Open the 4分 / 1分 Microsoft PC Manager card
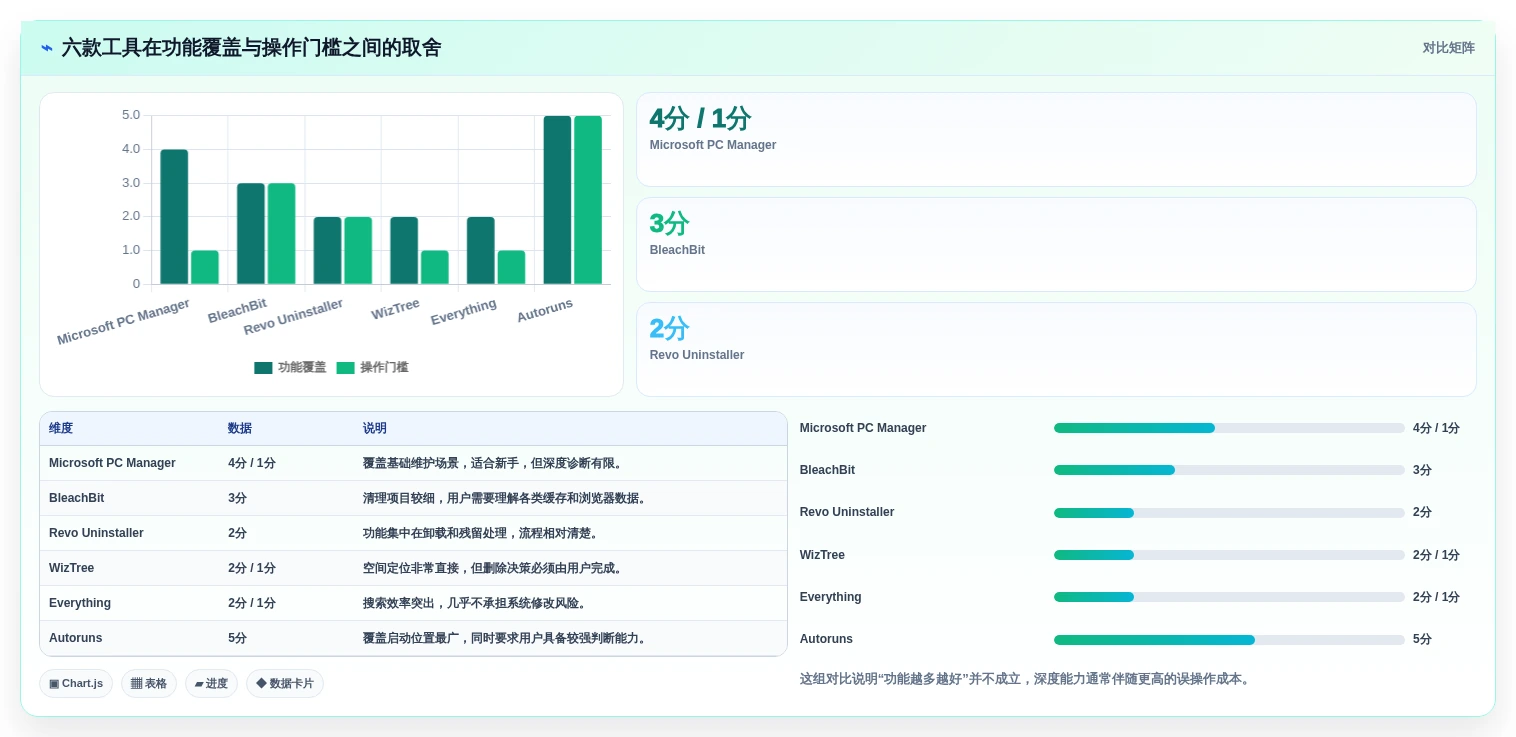The width and height of the screenshot is (1516, 737). point(1056,139)
